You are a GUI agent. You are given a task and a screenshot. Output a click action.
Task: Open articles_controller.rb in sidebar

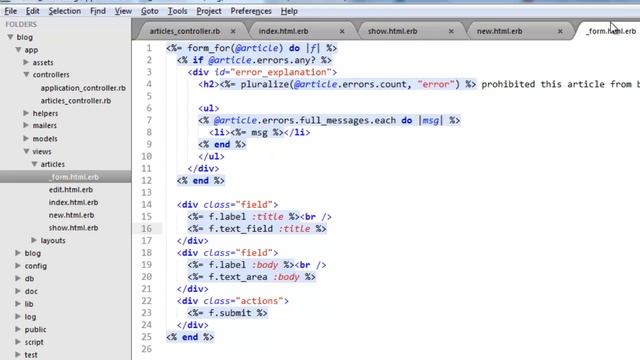[76, 100]
